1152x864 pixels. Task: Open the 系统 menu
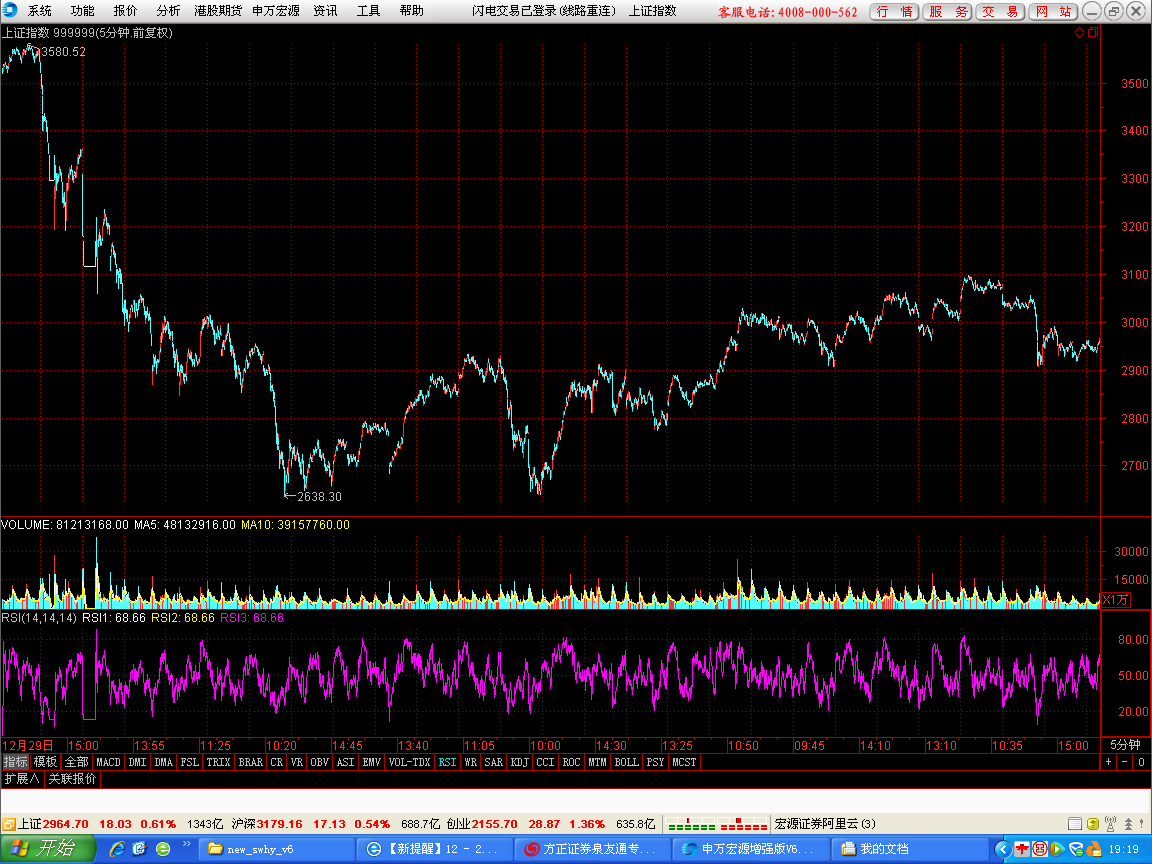(40, 11)
